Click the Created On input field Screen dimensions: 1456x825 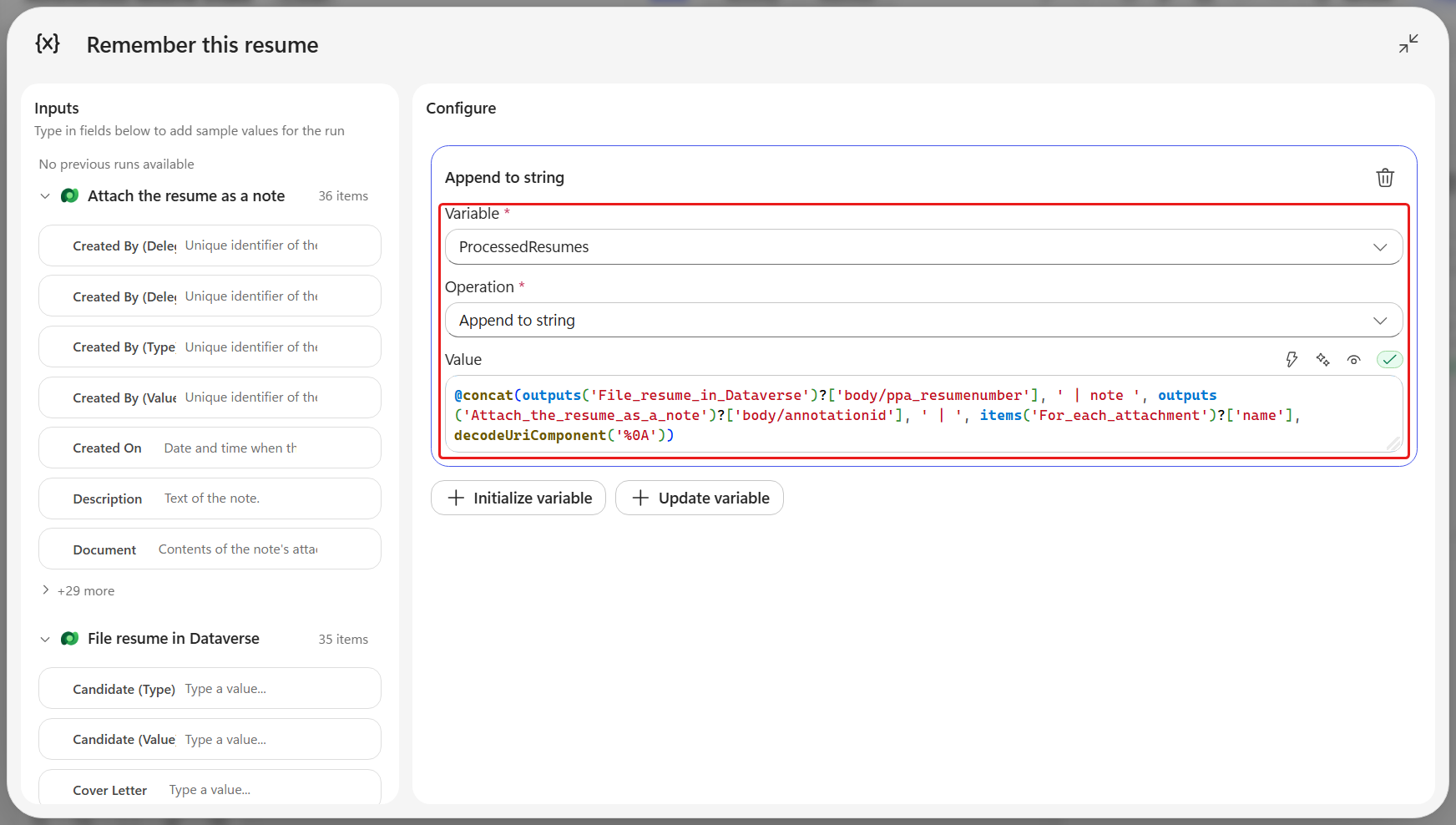click(x=210, y=448)
